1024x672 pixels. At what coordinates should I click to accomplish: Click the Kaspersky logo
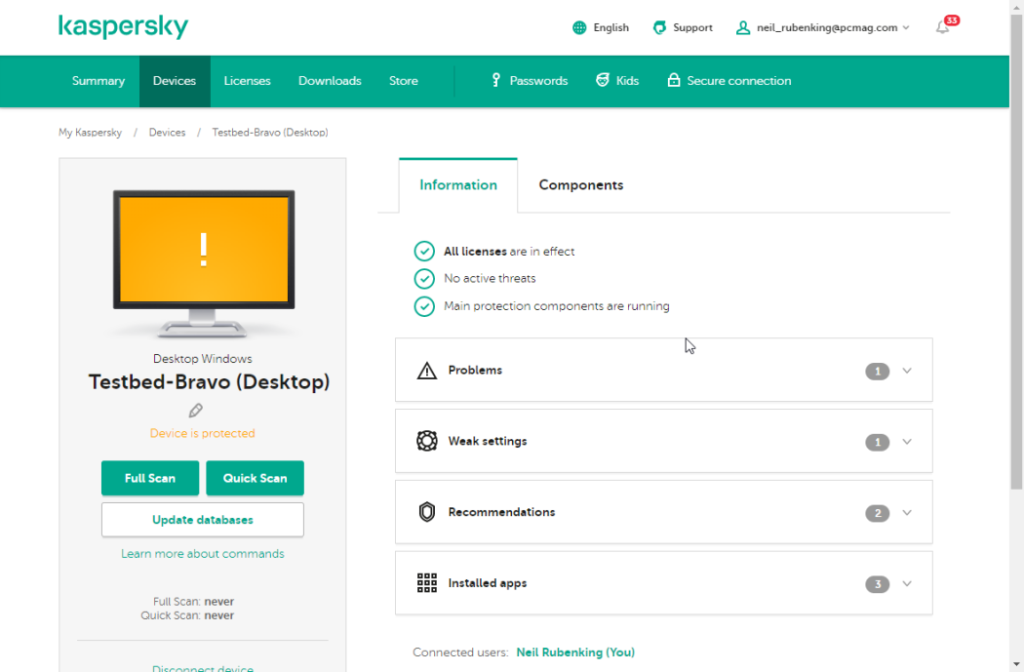click(123, 27)
